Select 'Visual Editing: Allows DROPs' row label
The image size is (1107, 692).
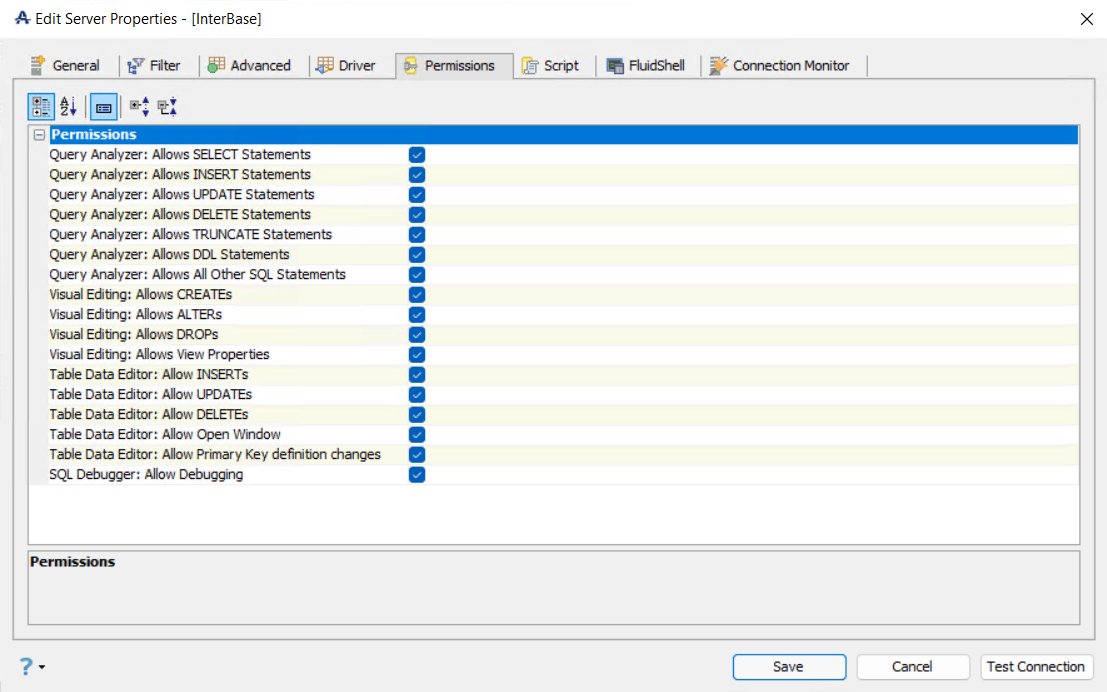point(134,334)
